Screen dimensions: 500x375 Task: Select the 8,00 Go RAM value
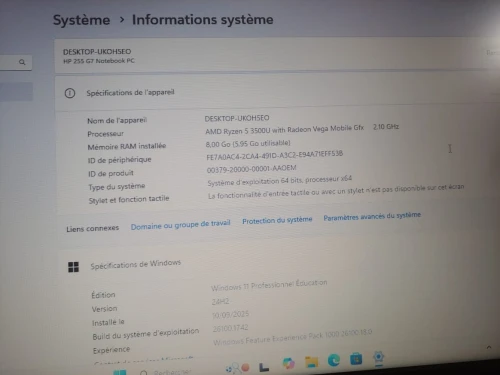(x=248, y=144)
